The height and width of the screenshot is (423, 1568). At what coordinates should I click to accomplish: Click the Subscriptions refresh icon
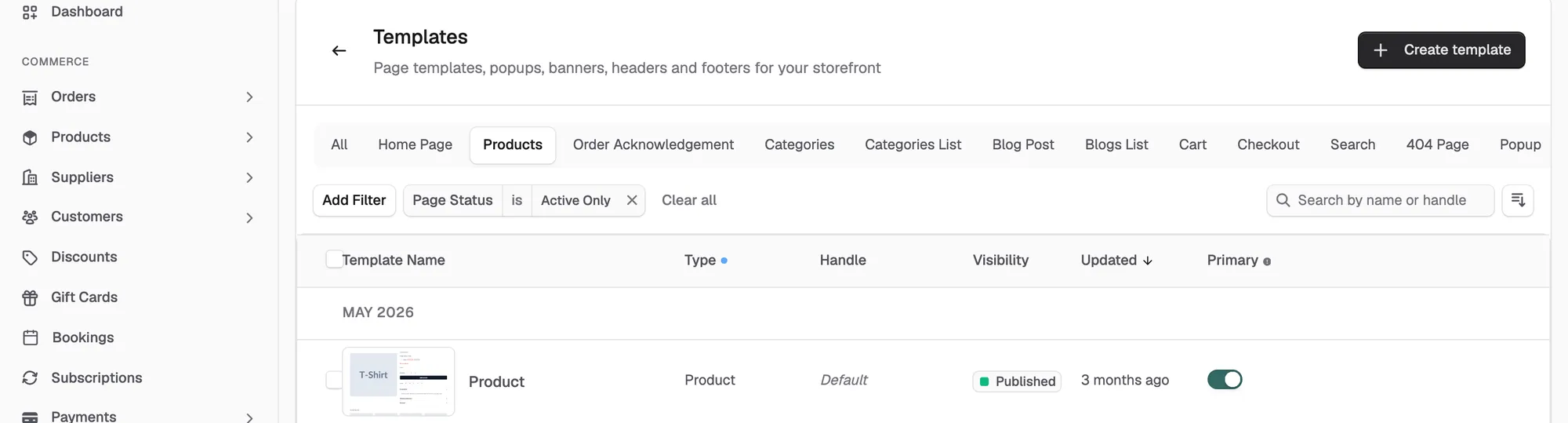coord(30,377)
